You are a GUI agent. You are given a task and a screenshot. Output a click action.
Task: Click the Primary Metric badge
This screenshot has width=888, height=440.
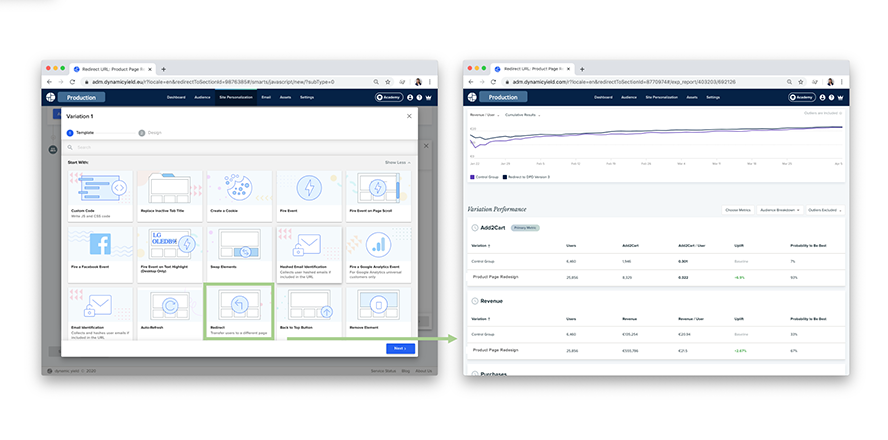point(525,228)
